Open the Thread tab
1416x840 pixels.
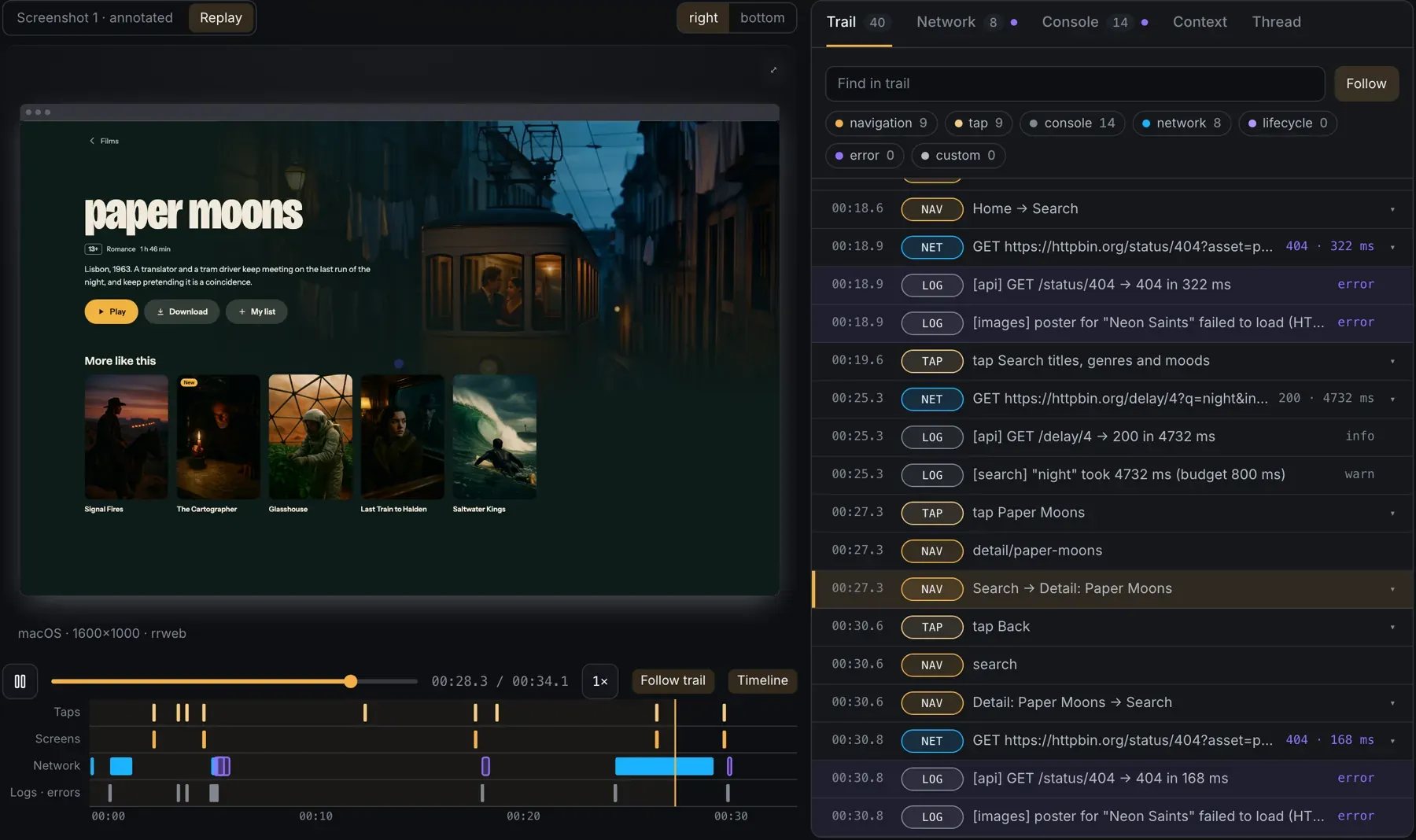coord(1276,22)
